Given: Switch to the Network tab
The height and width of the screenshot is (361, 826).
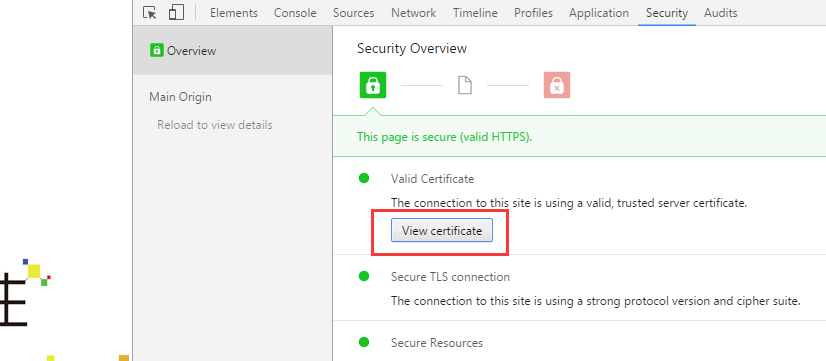Looking at the screenshot, I should point(414,13).
